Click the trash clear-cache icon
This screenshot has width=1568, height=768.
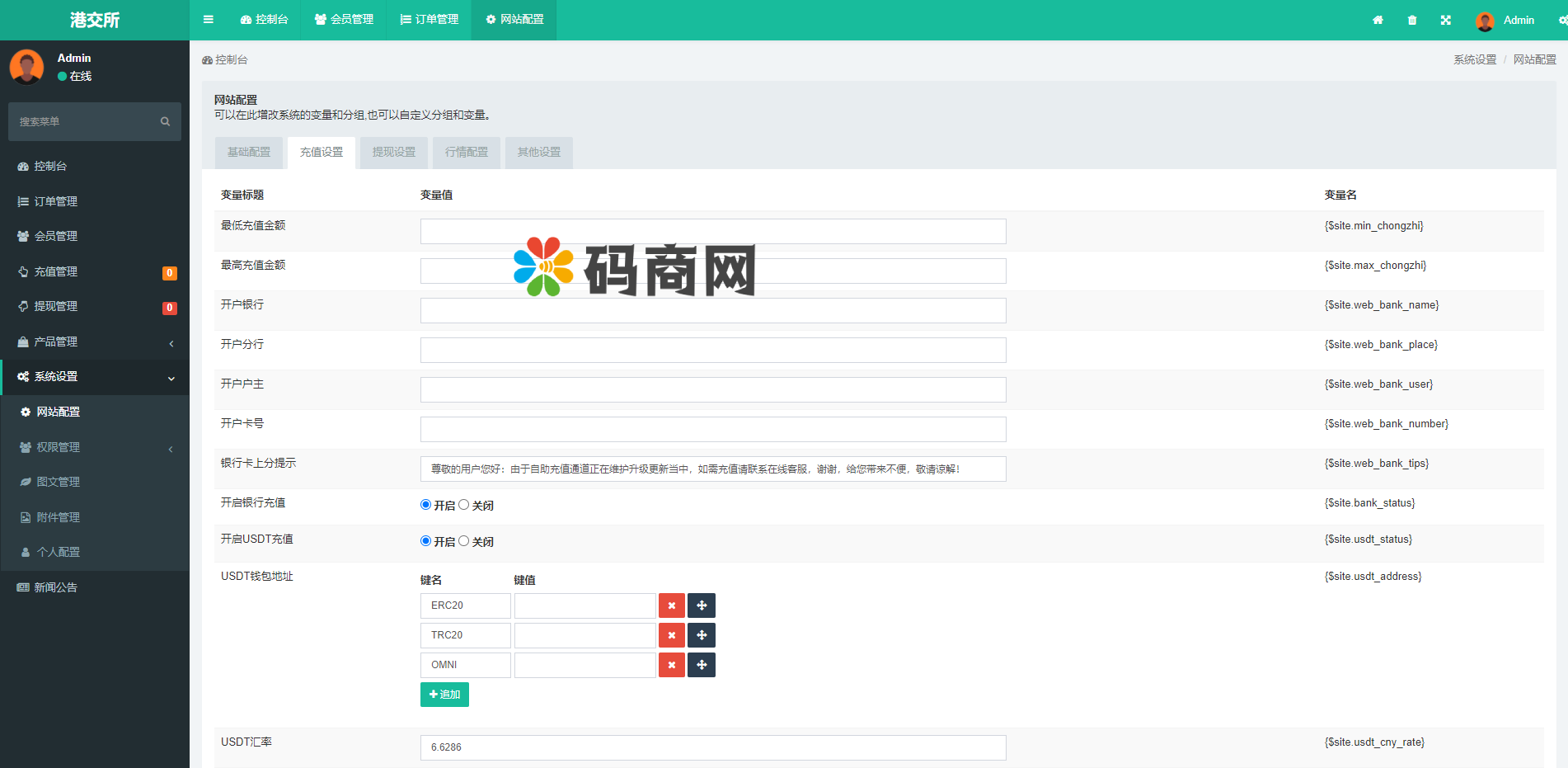pos(1412,20)
